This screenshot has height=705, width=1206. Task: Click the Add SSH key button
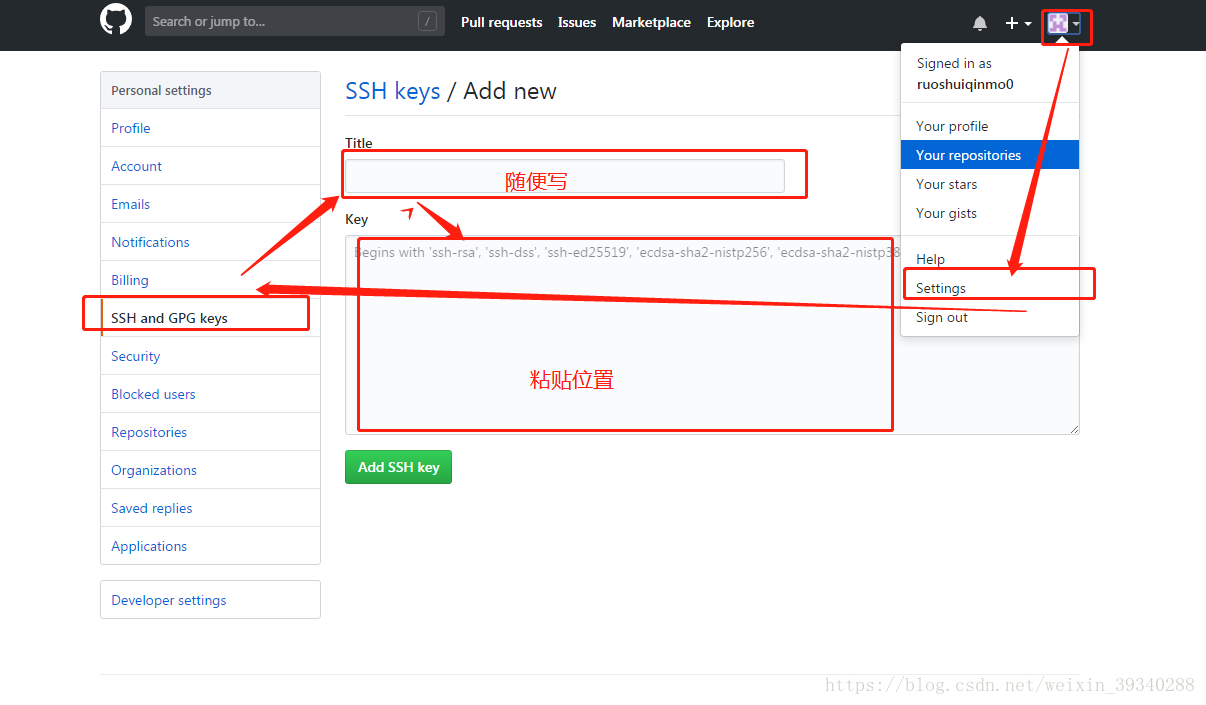point(398,467)
